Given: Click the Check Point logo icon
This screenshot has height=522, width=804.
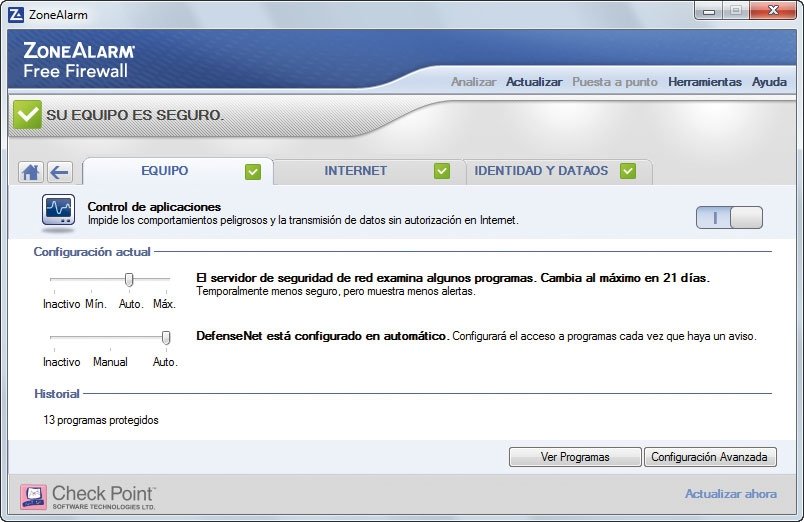Looking at the screenshot, I should coord(33,497).
